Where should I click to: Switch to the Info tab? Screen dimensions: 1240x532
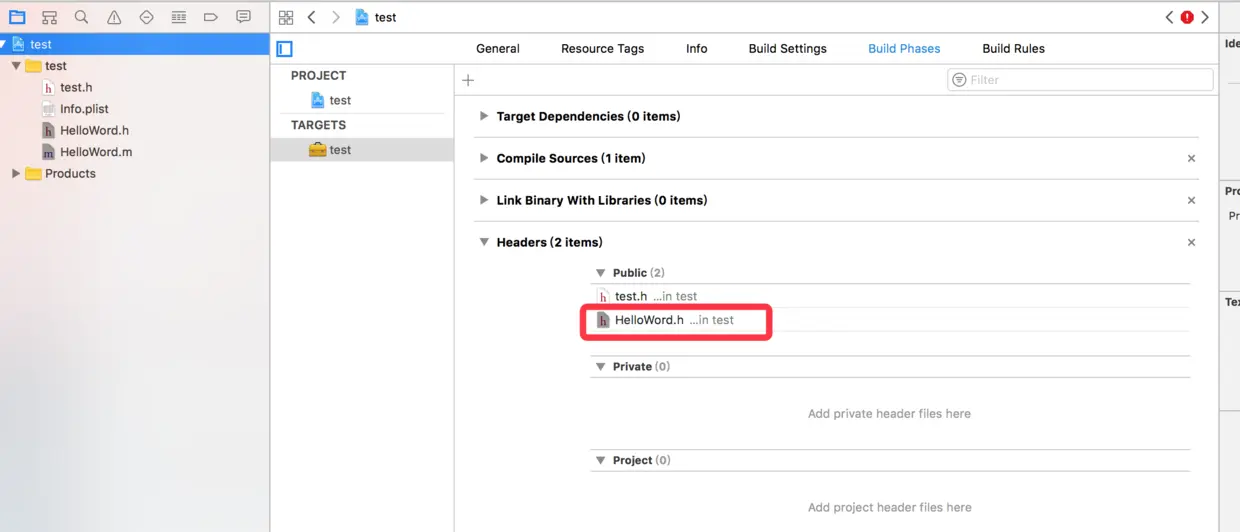[696, 48]
